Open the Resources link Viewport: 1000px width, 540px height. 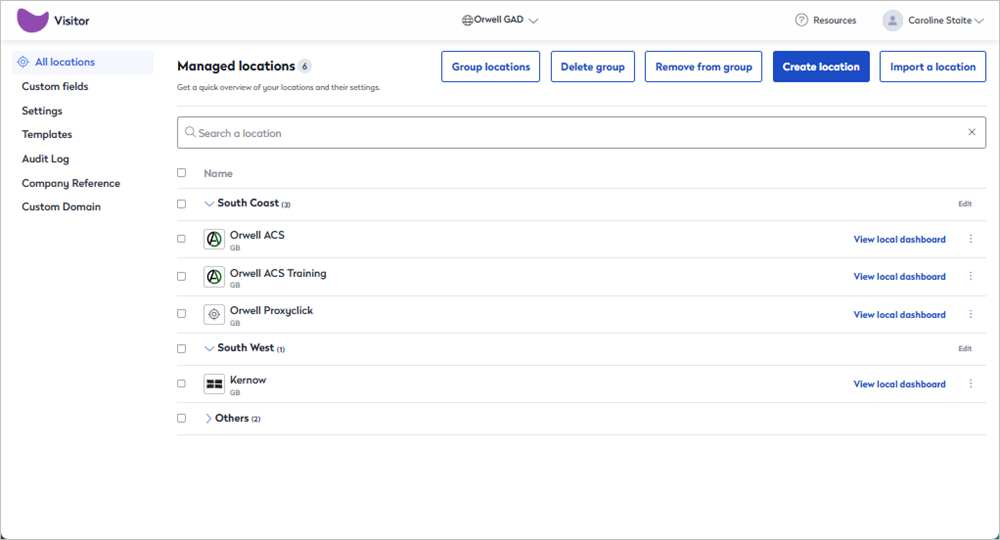834,20
